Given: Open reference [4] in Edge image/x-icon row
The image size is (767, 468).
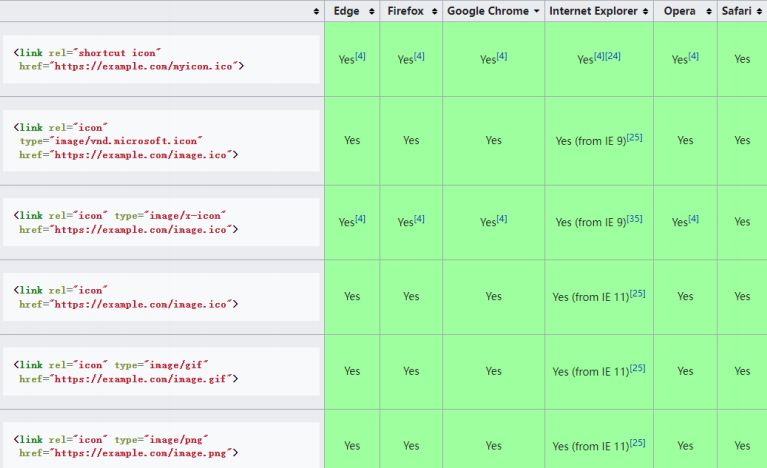Looking at the screenshot, I should tap(361, 219).
